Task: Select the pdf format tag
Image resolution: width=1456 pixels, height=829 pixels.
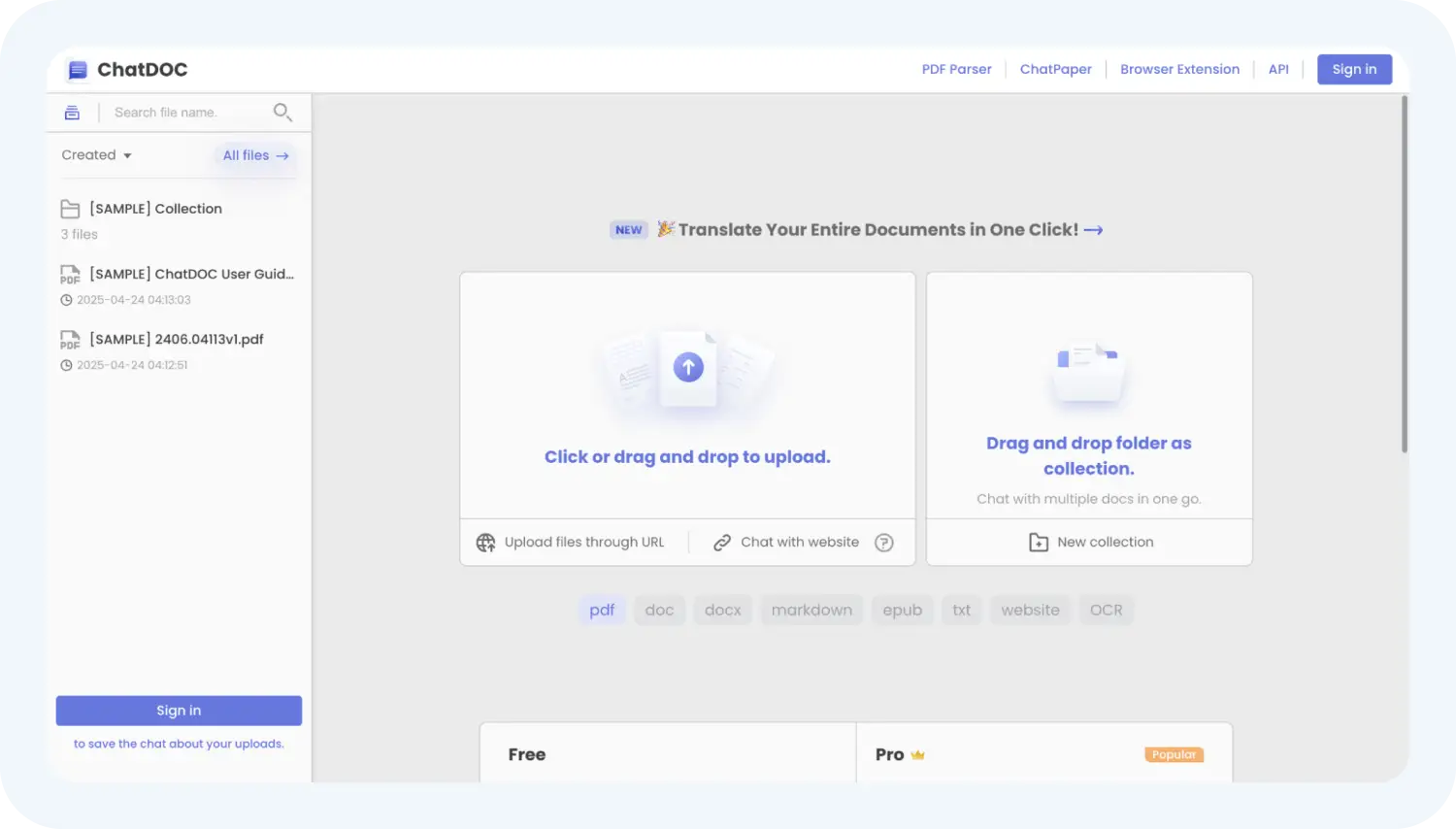Action: [602, 610]
